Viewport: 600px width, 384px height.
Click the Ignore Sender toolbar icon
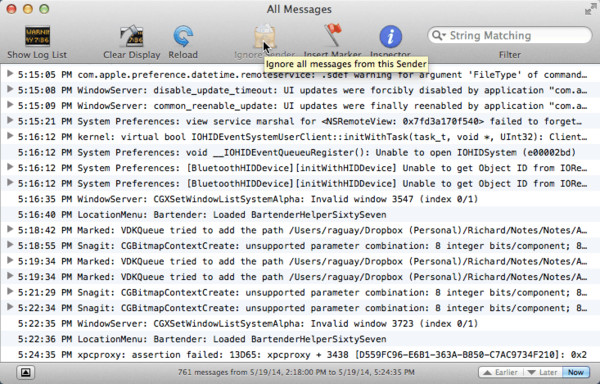265,36
